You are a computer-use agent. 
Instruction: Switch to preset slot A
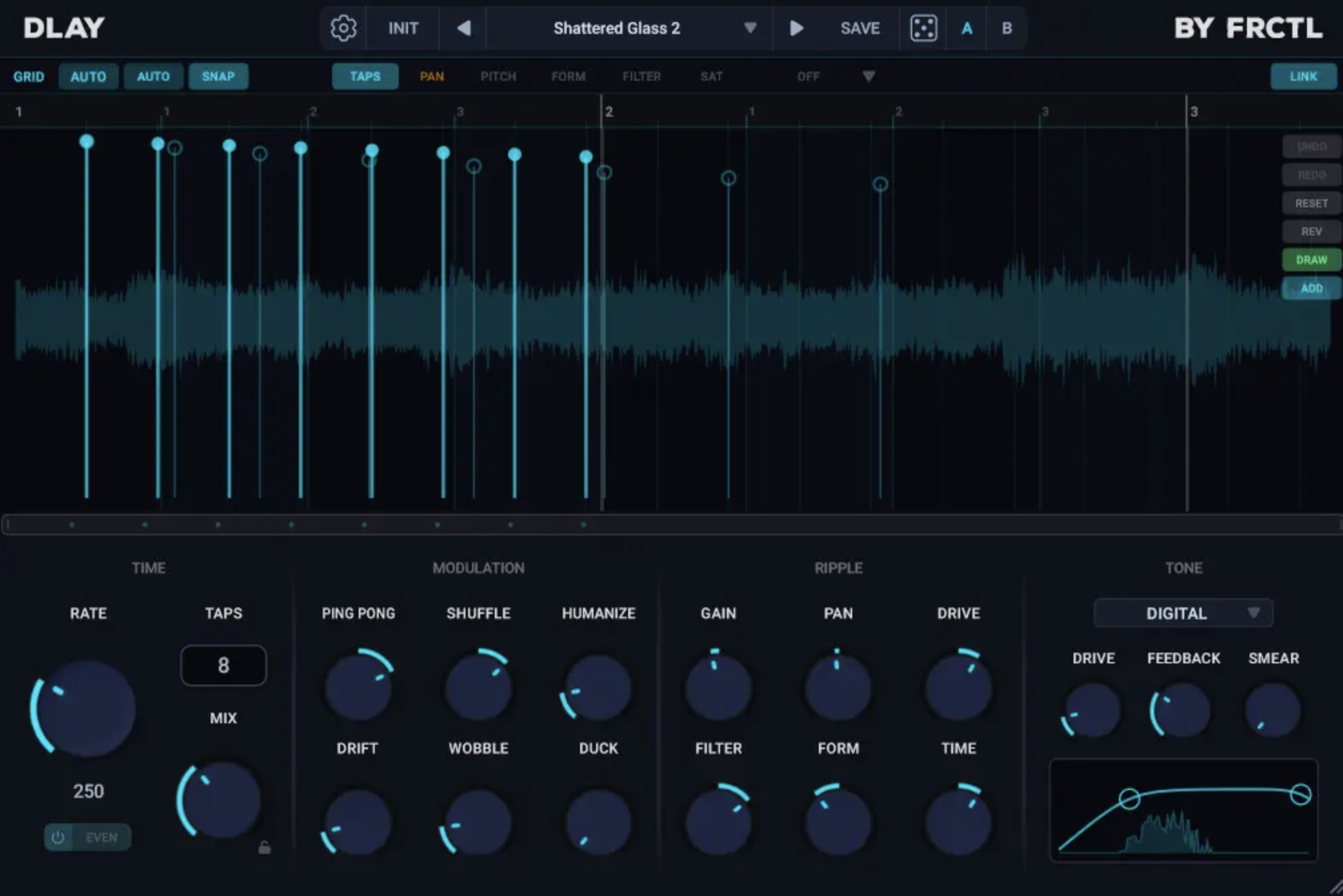[966, 28]
